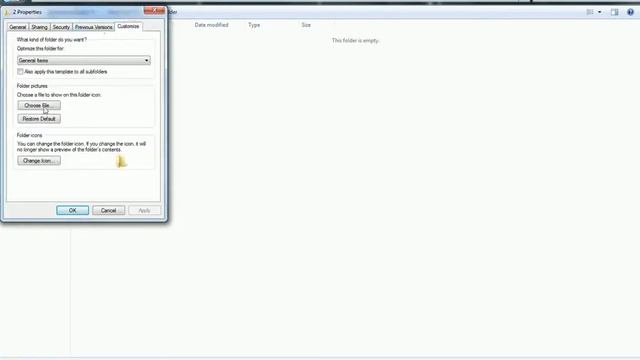640x360 pixels.
Task: Click Cancel in the Properties dialog
Action: tap(109, 210)
